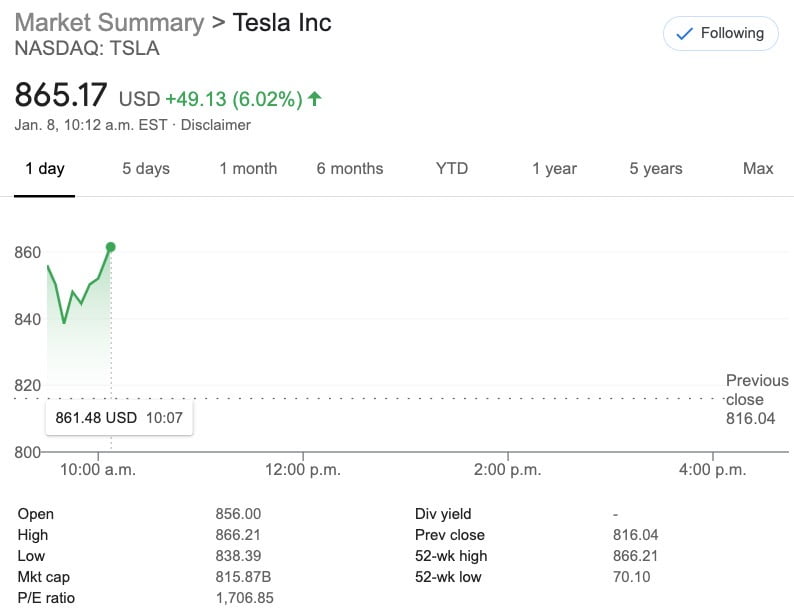View the 5 years chart range

(656, 169)
